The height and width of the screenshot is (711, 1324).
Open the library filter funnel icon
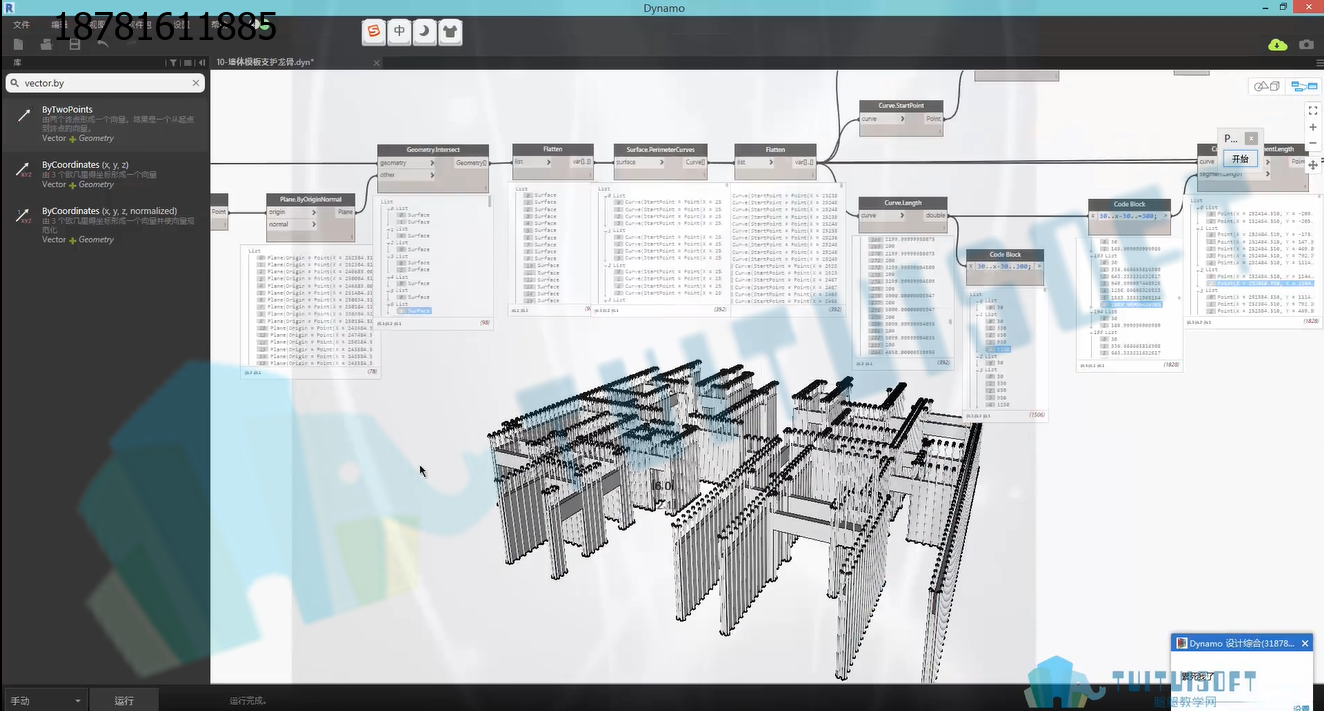pos(173,62)
